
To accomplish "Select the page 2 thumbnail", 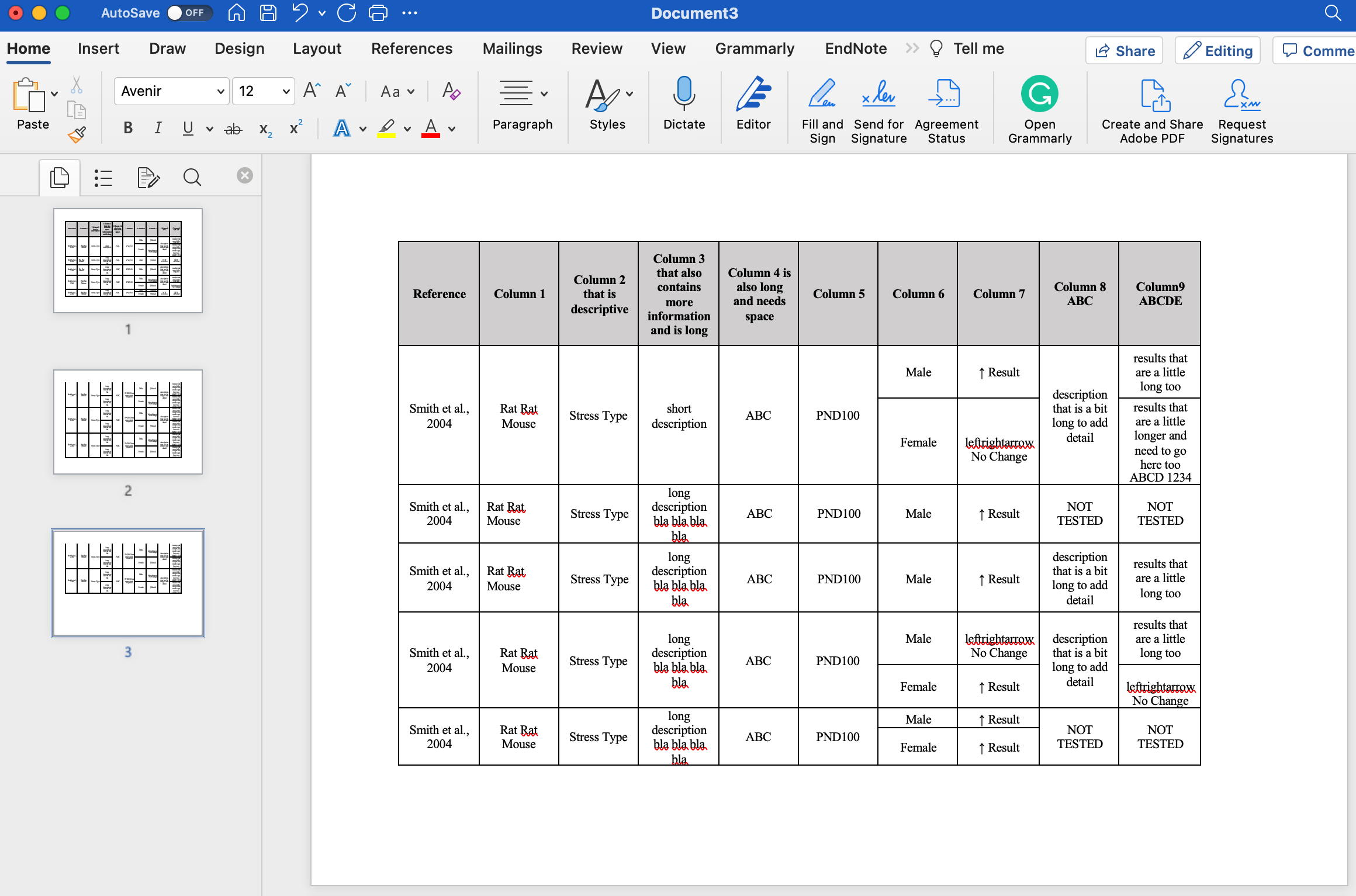I will coord(128,421).
